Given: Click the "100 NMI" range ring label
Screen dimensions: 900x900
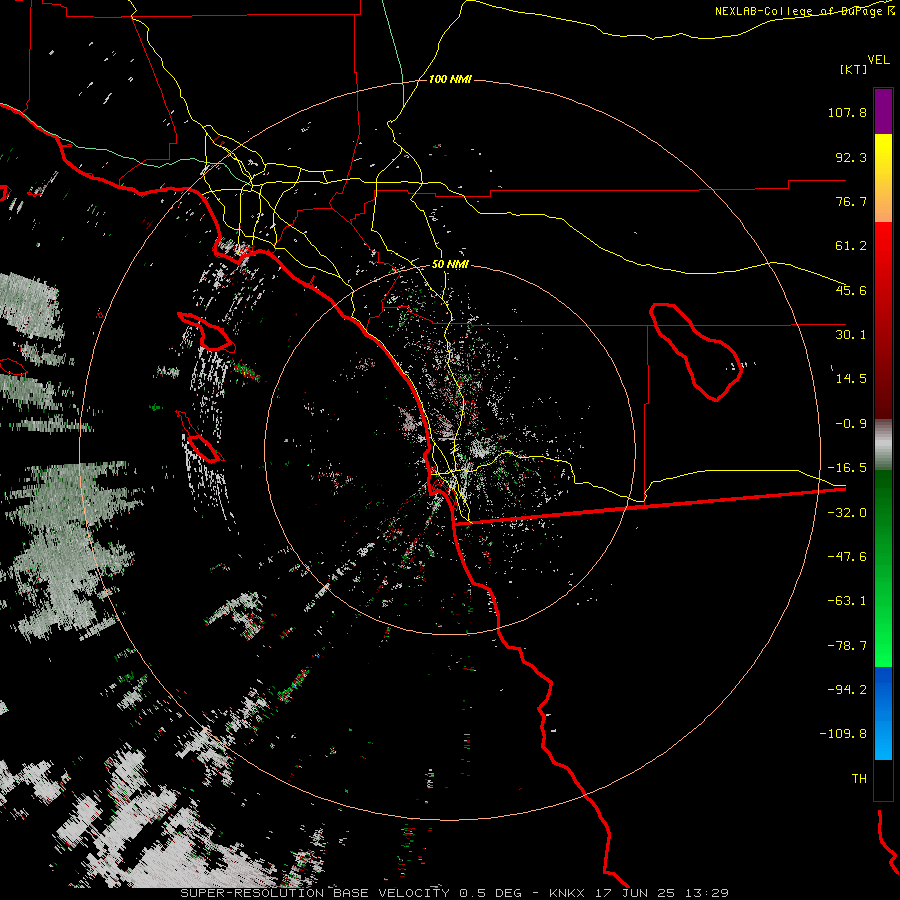Looking at the screenshot, I should click(x=450, y=79).
